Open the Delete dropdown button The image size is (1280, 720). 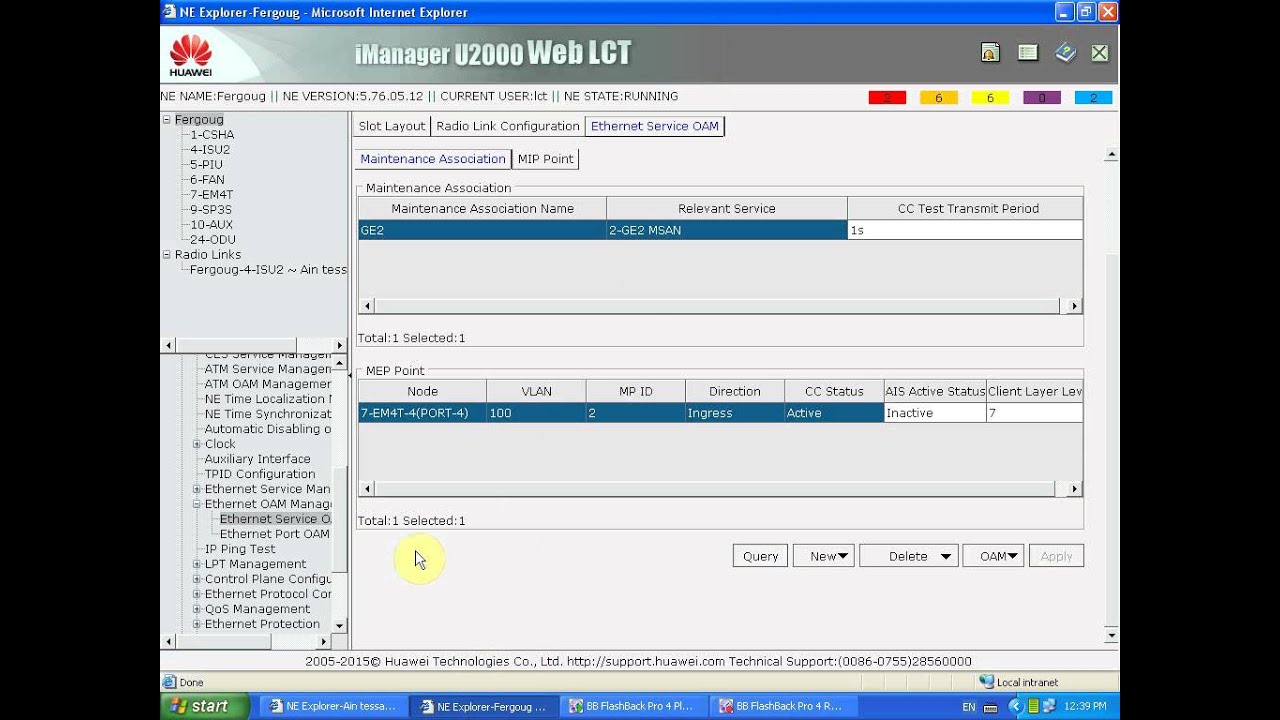point(909,556)
